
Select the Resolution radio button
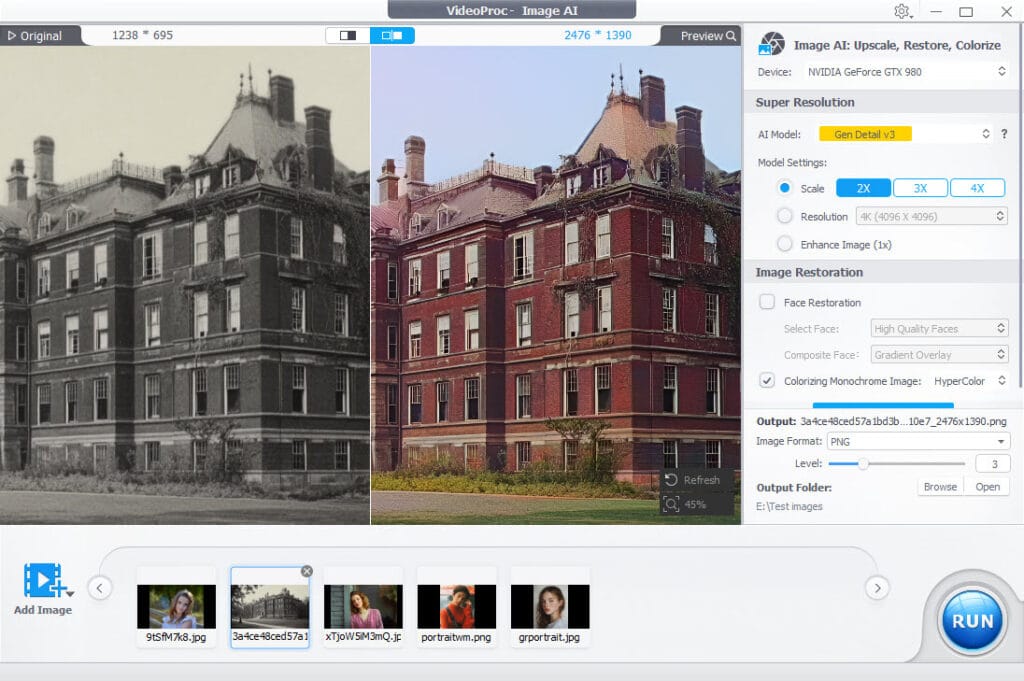784,216
